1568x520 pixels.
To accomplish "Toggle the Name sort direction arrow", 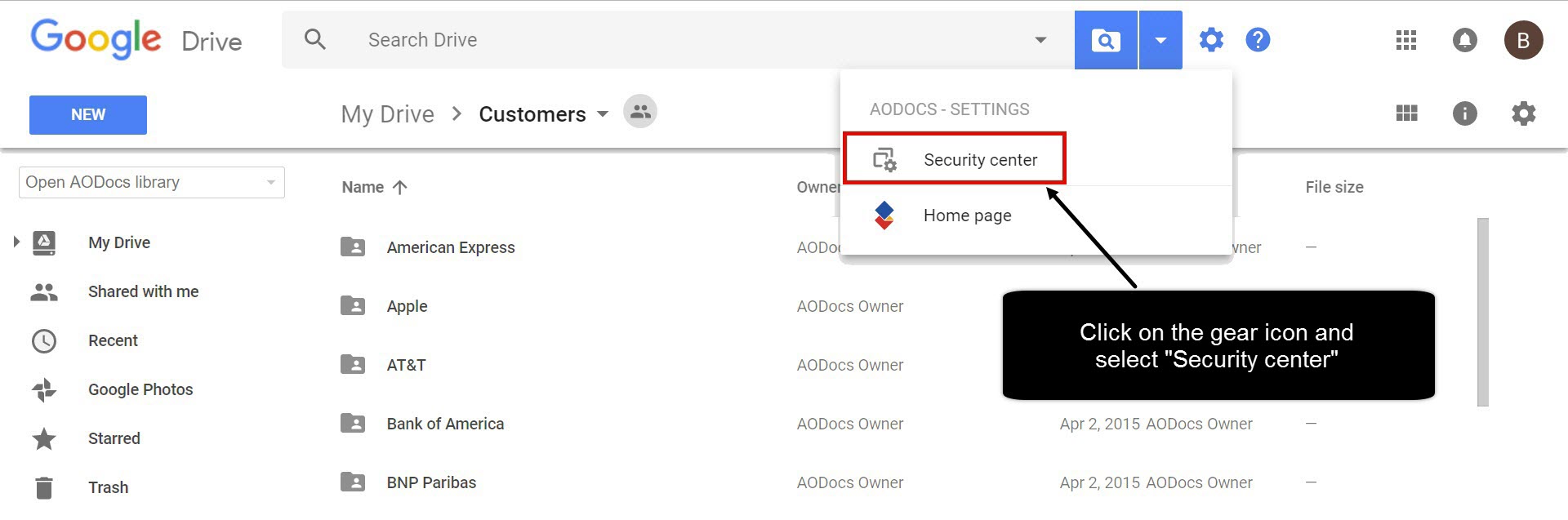I will point(399,187).
